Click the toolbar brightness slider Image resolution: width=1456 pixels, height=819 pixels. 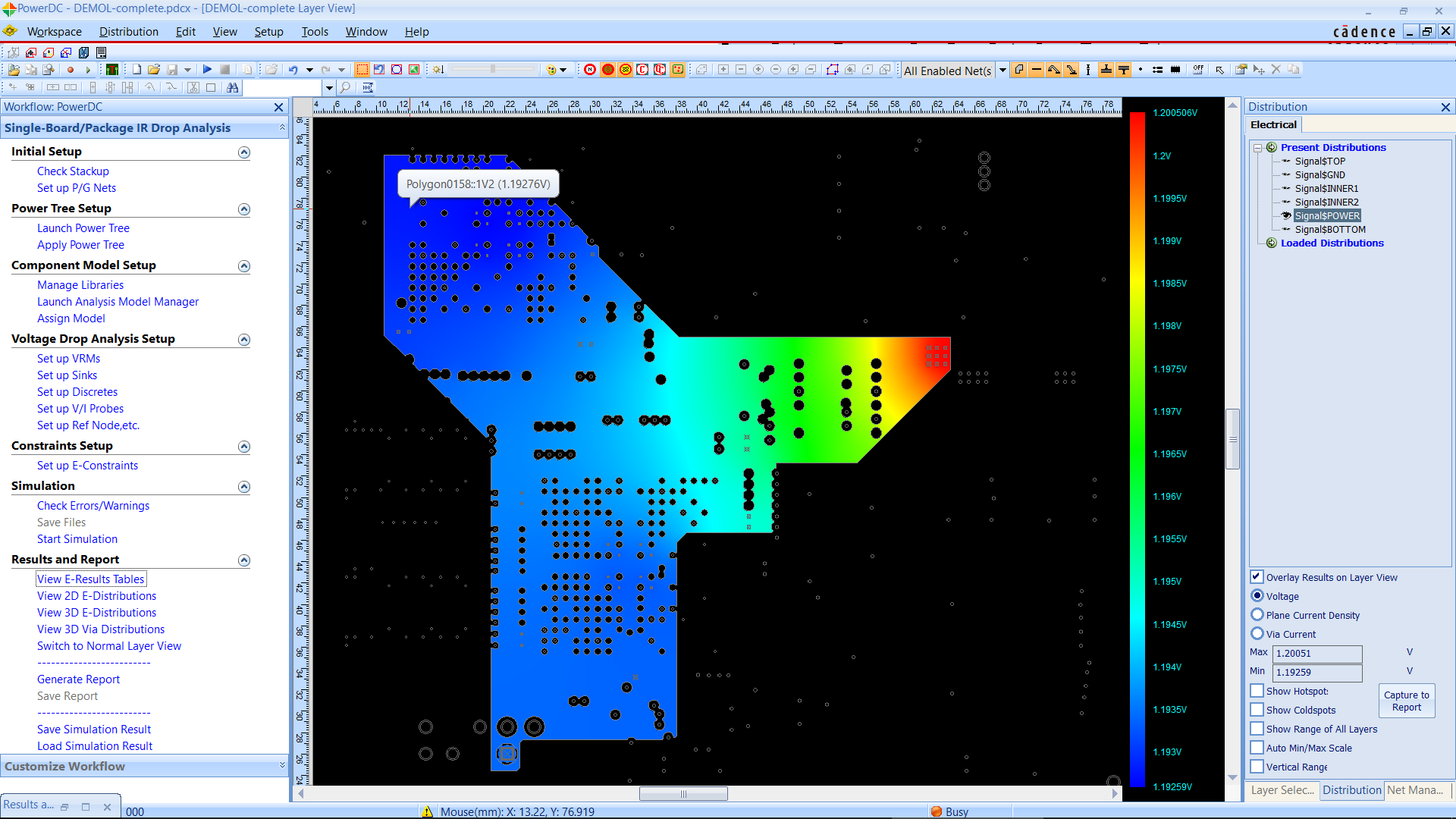pos(493,70)
